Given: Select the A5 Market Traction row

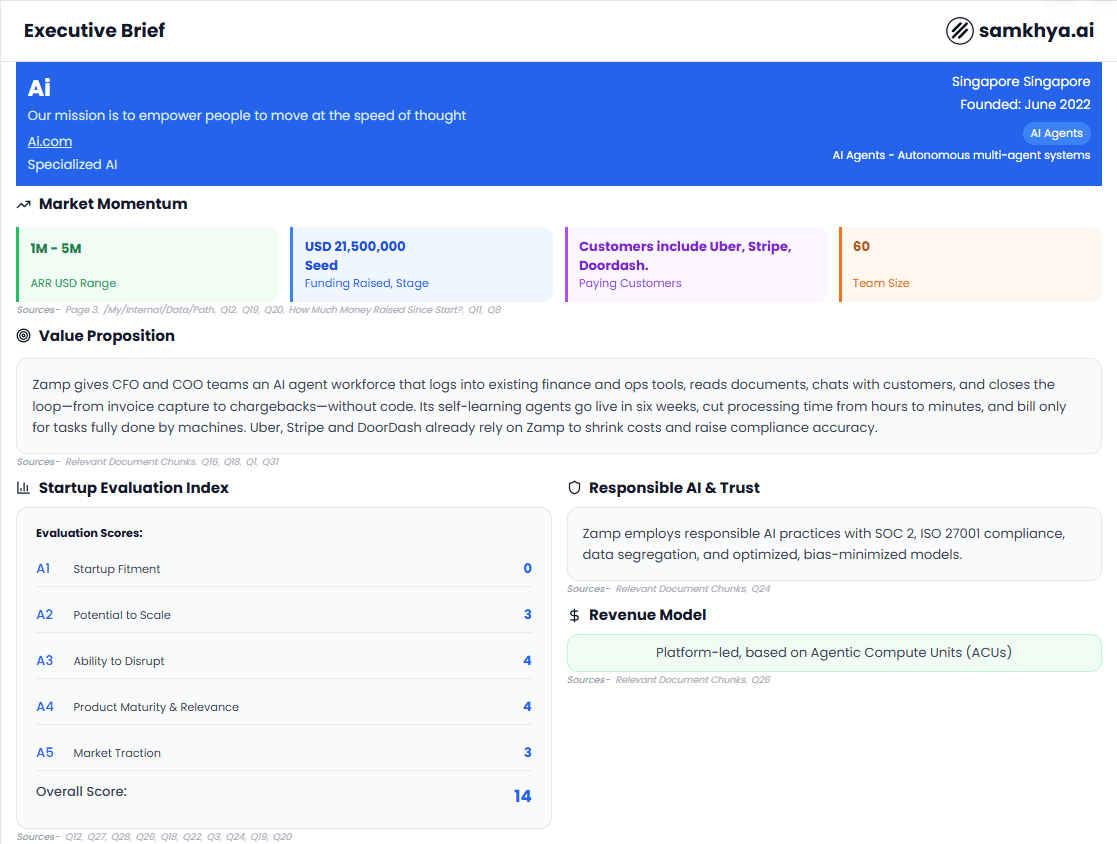Looking at the screenshot, I should pos(284,753).
